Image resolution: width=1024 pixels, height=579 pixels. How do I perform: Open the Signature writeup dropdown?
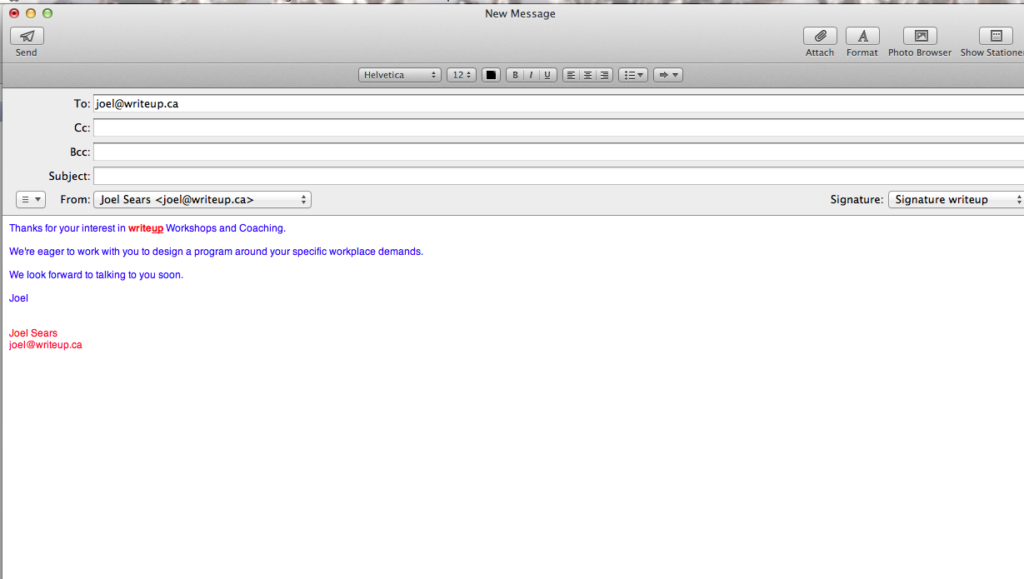(x=955, y=200)
